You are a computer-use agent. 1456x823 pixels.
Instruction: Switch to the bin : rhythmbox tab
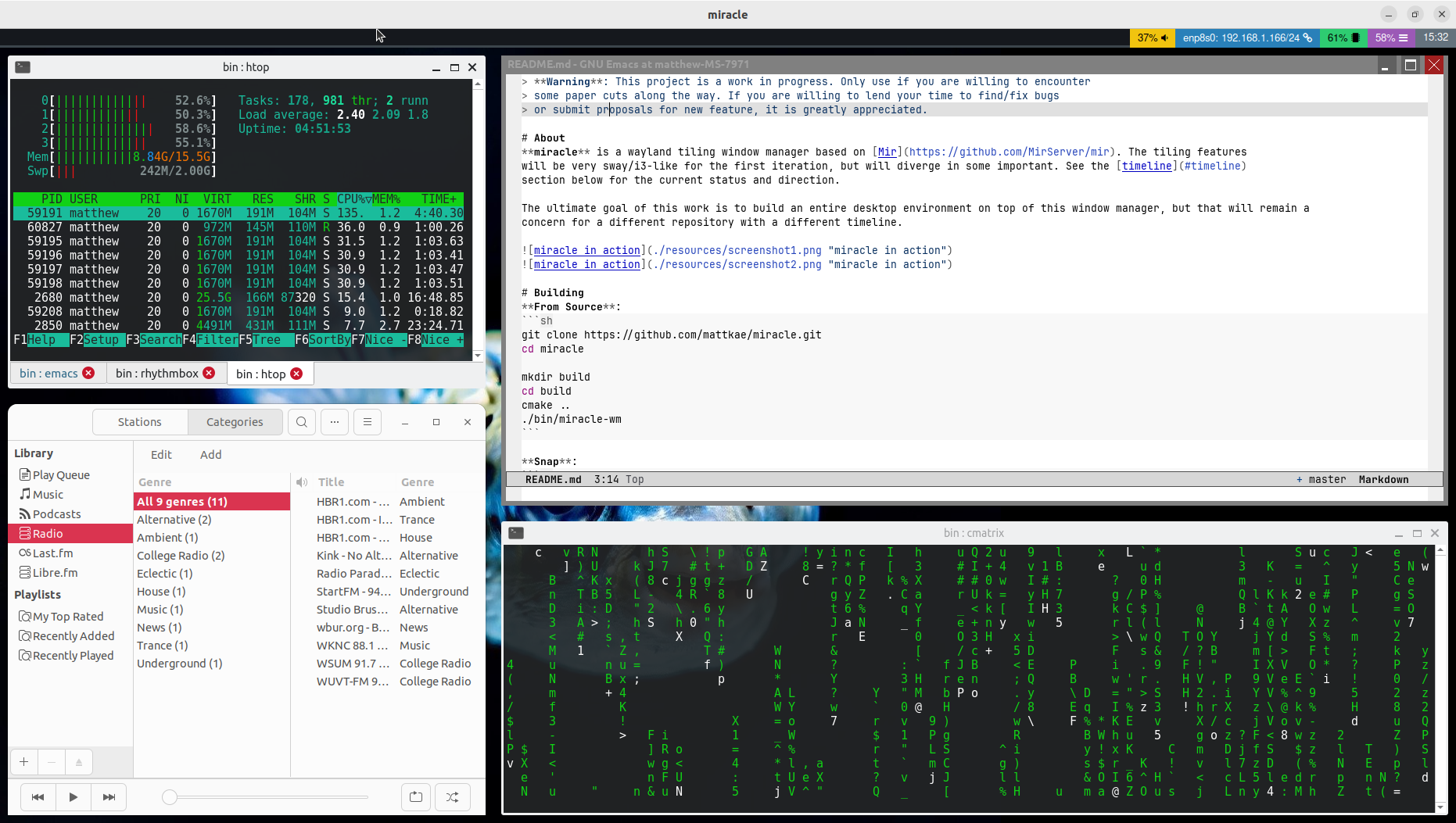click(156, 374)
